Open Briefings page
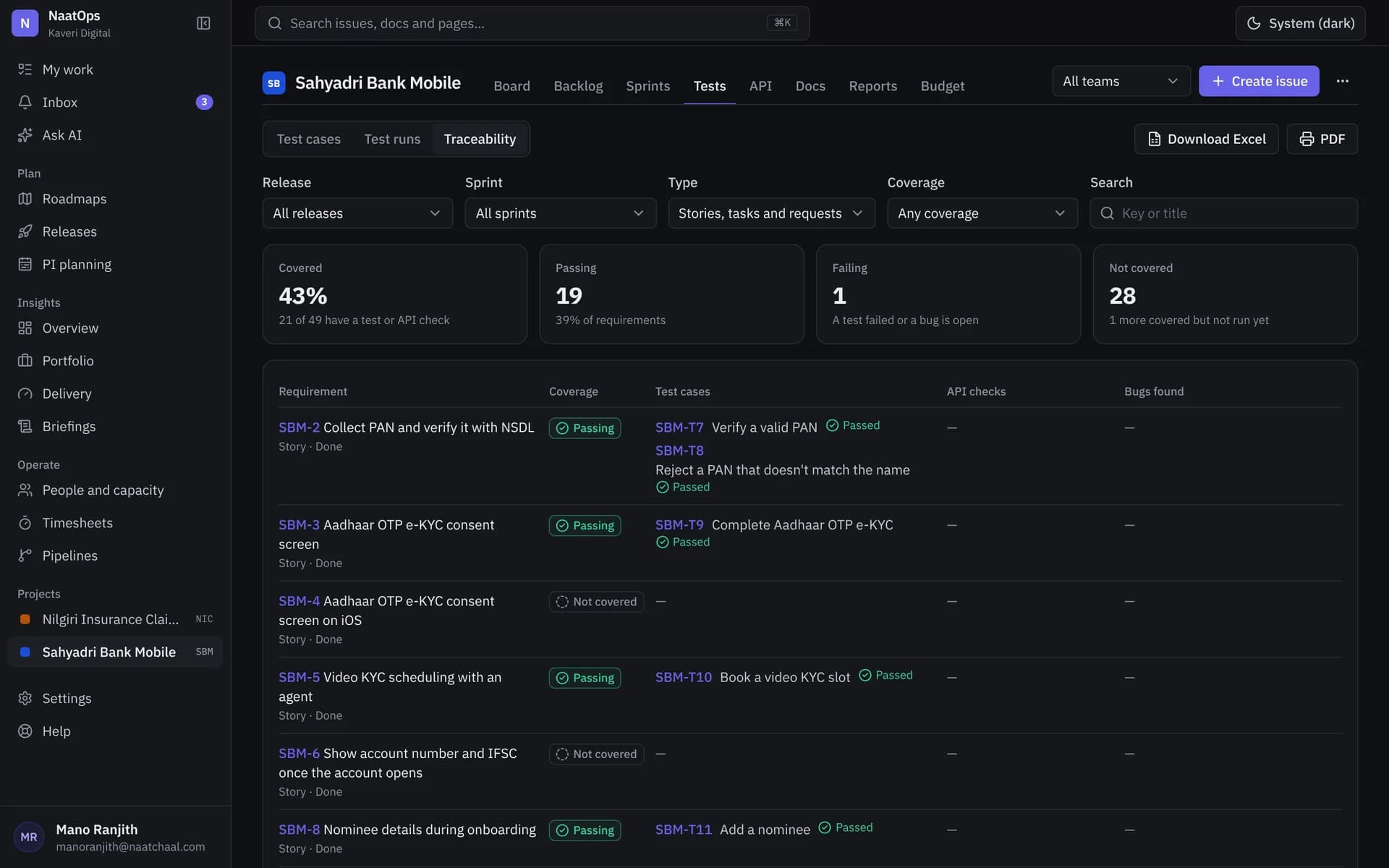The height and width of the screenshot is (868, 1389). tap(116, 426)
